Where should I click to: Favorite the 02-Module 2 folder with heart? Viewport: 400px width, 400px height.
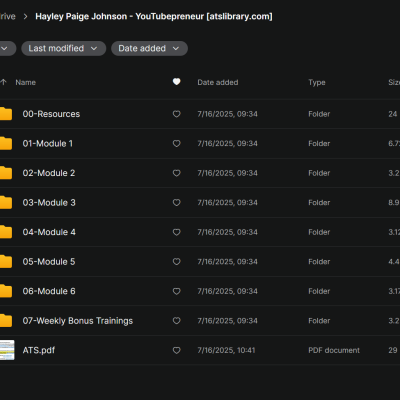pyautogui.click(x=177, y=173)
